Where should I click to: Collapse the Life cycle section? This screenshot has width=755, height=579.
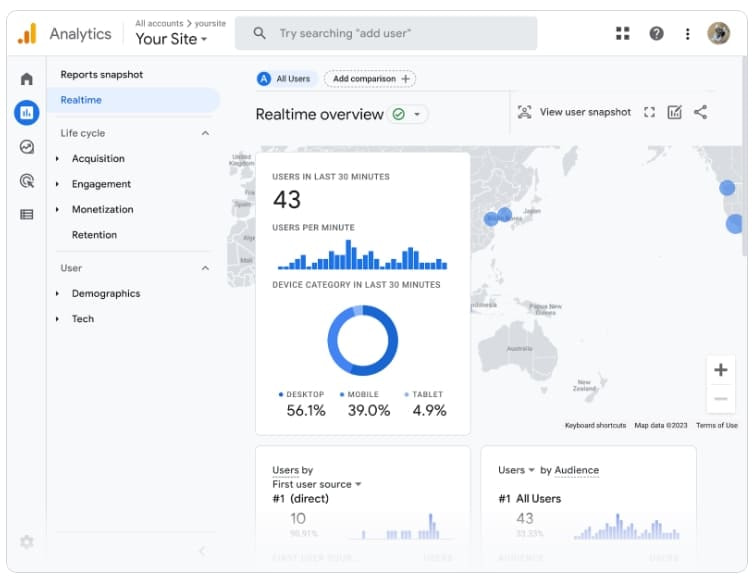[x=205, y=133]
